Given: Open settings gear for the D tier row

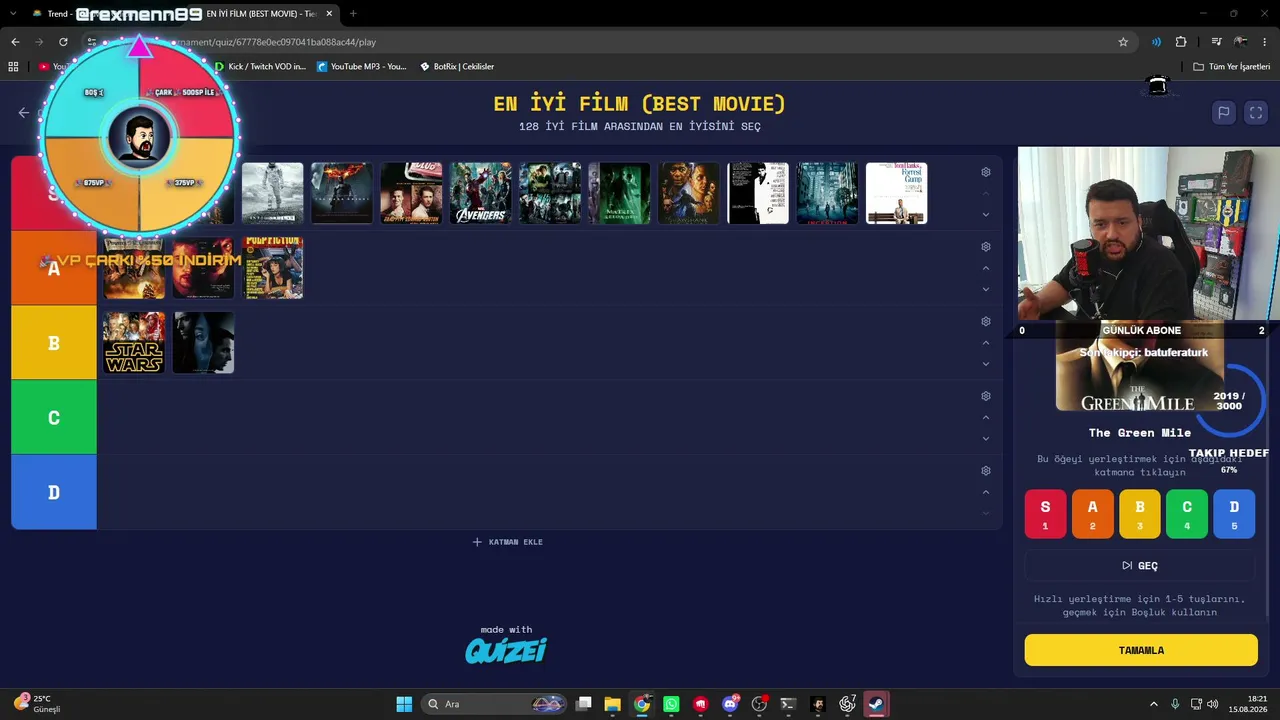Looking at the screenshot, I should click(986, 471).
